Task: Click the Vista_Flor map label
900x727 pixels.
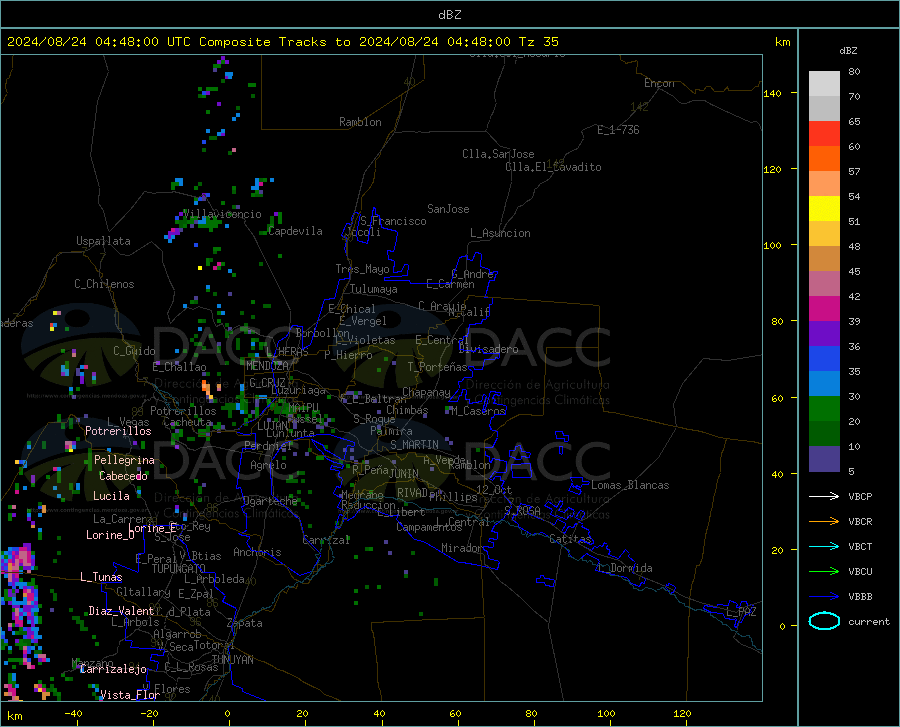Action: coord(130,695)
